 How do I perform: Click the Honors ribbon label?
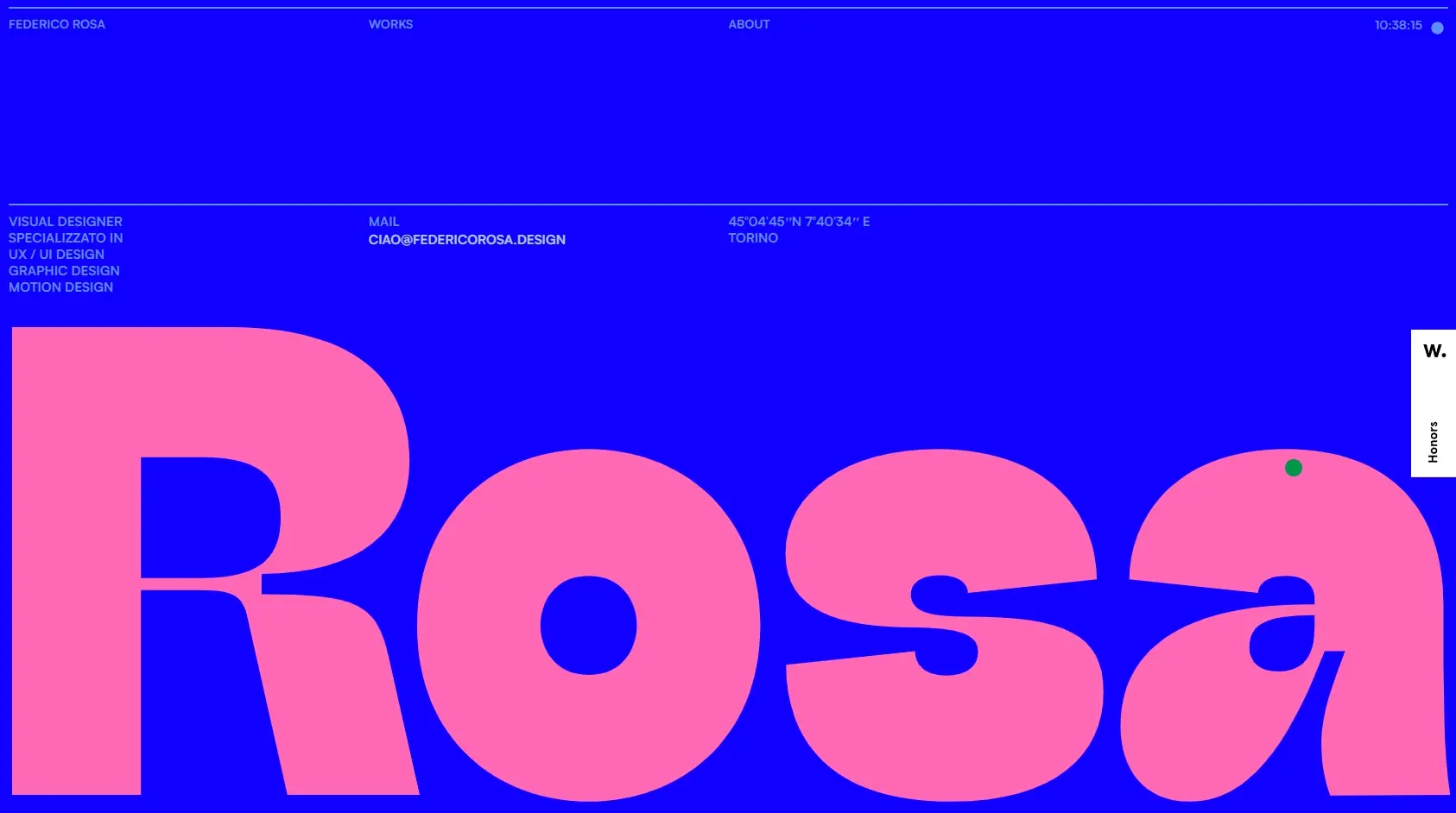pos(1433,442)
